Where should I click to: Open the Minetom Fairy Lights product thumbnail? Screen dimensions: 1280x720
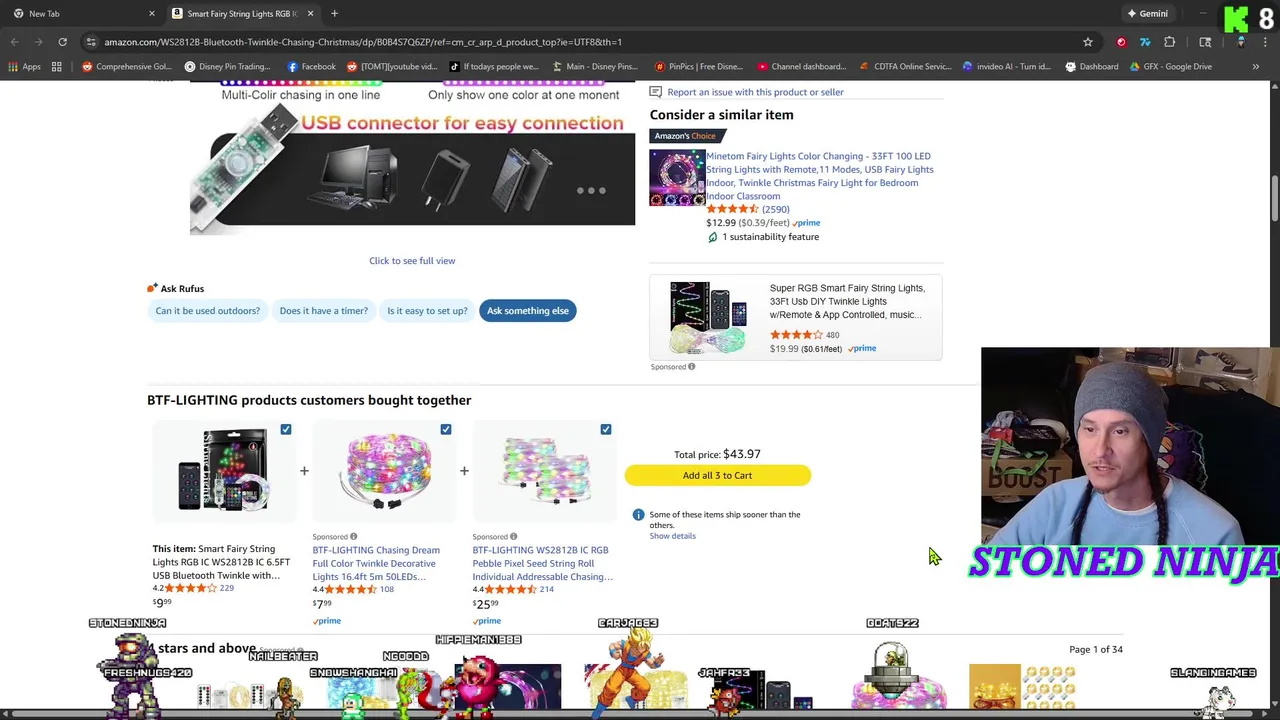pyautogui.click(x=677, y=178)
